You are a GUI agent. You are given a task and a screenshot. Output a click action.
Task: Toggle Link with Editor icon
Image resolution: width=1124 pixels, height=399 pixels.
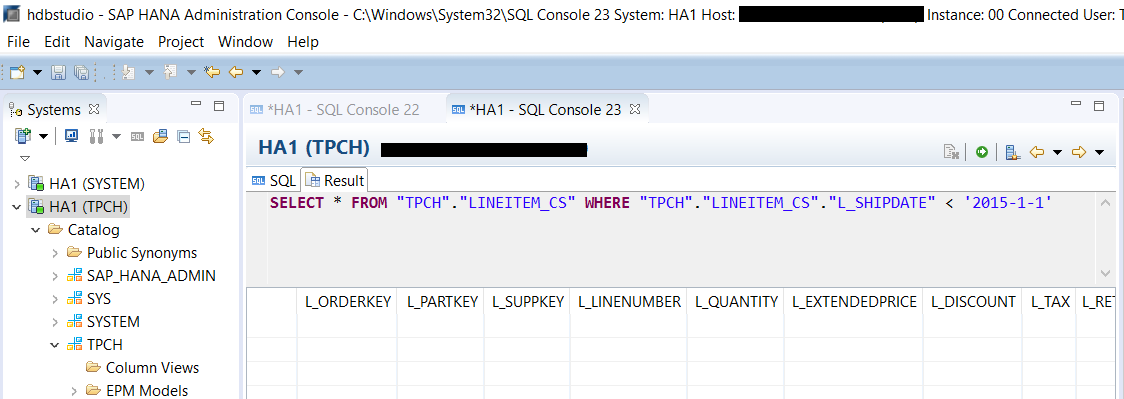point(206,136)
